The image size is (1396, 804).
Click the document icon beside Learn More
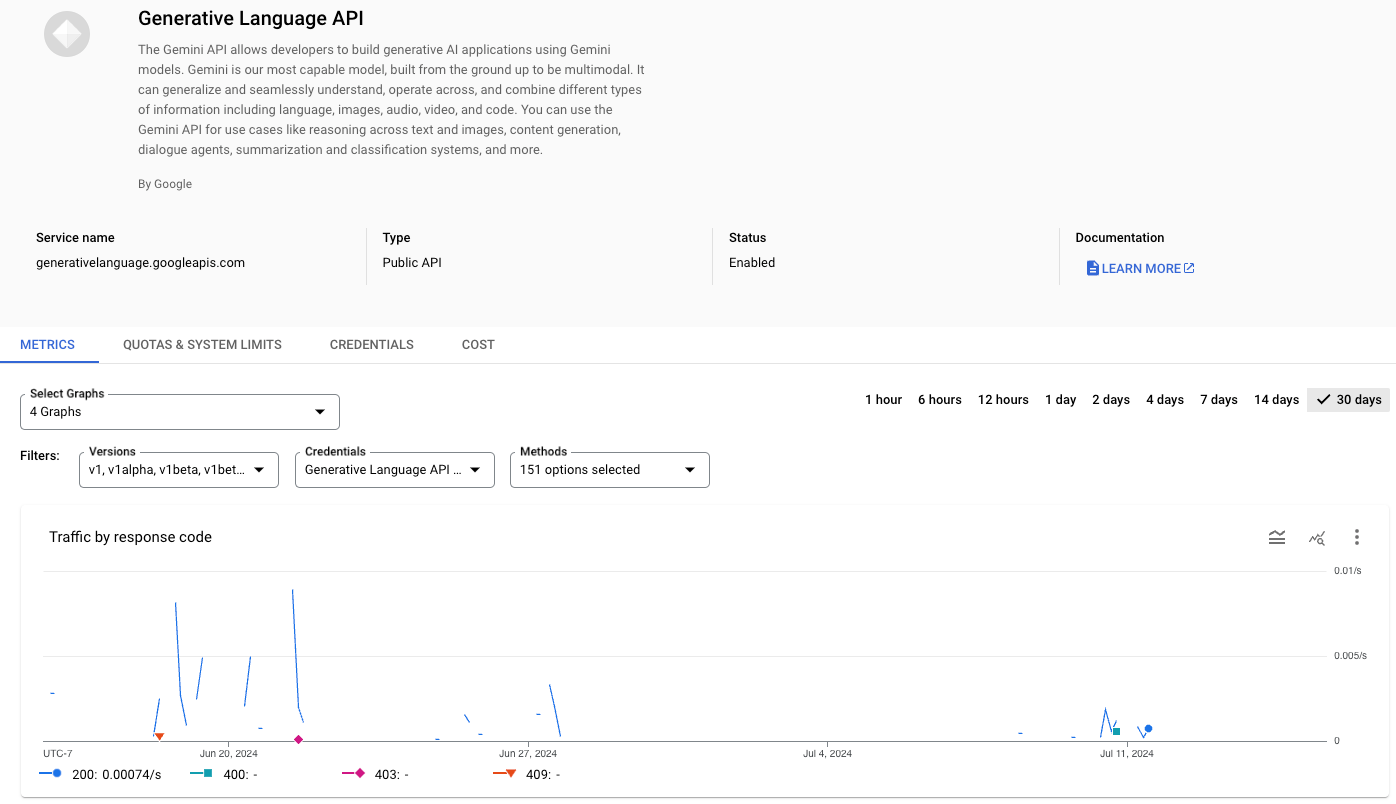coord(1092,269)
